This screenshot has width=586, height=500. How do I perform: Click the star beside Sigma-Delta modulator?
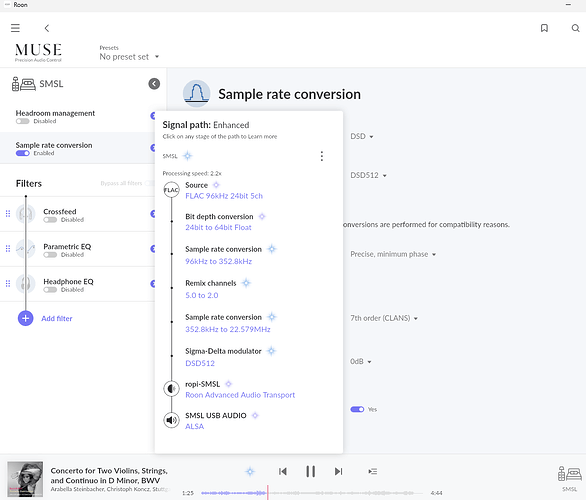272,351
